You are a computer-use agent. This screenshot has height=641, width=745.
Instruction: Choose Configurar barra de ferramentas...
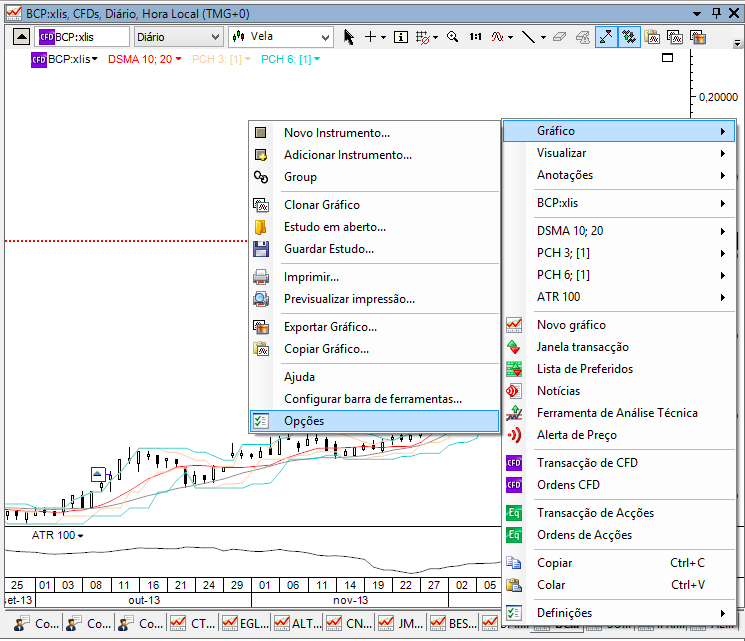click(x=374, y=399)
